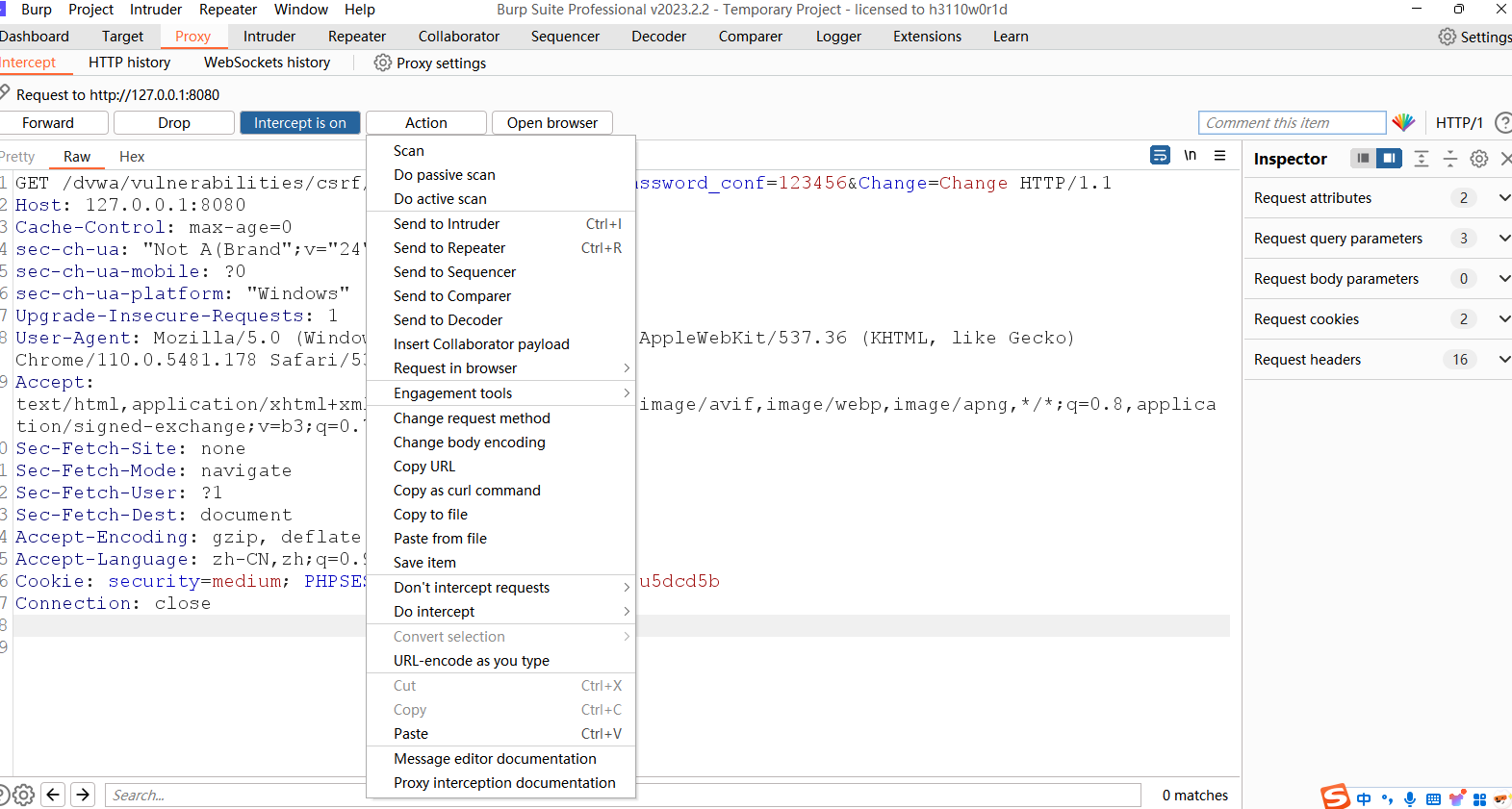The width and height of the screenshot is (1512, 809).
Task: Click the IME microphone voice input icon
Action: [x=1410, y=798]
